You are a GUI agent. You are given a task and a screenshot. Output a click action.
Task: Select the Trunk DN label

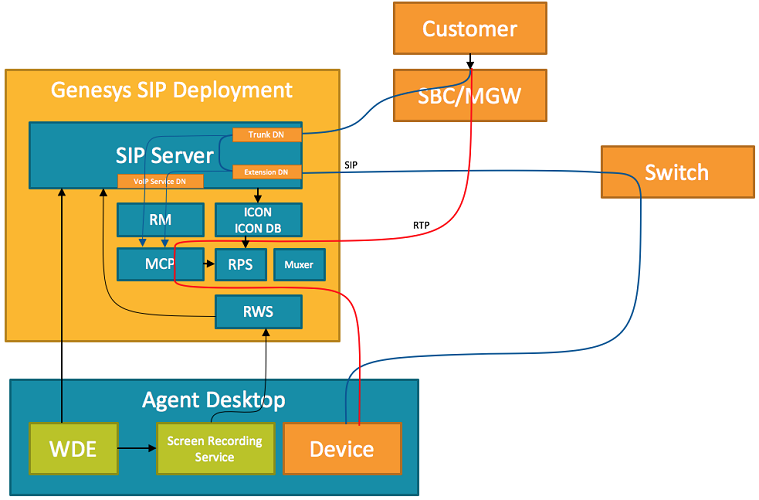click(266, 134)
